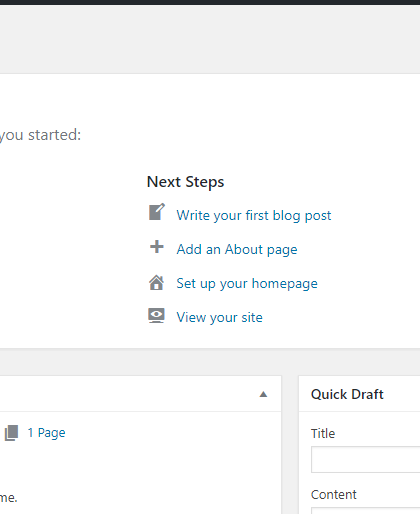Click the stacked pages icon next to 1 Page
This screenshot has height=514, width=420.
tap(11, 433)
